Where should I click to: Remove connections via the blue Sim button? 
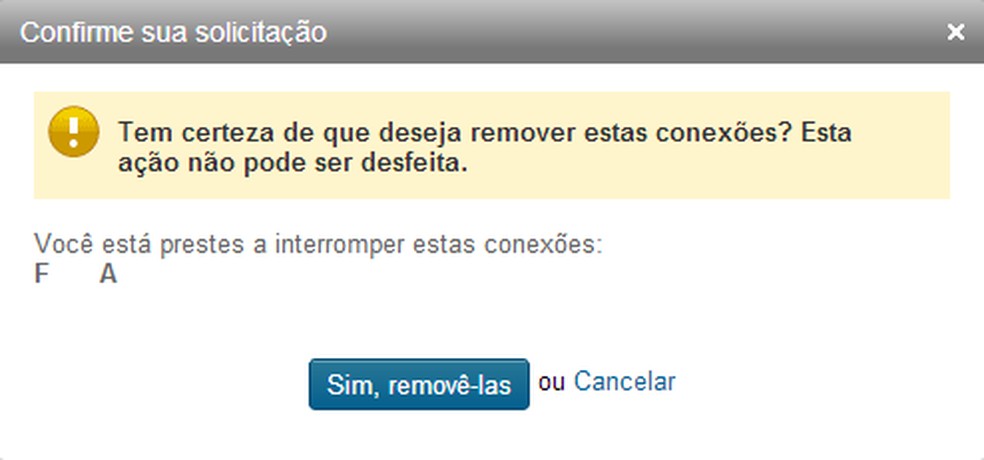[x=419, y=384]
